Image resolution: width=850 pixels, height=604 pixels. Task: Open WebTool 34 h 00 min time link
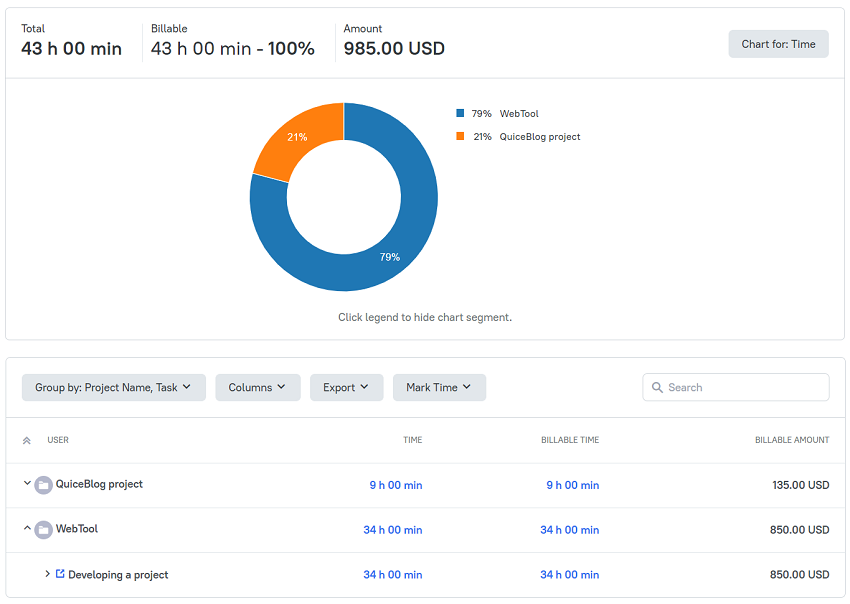point(392,530)
